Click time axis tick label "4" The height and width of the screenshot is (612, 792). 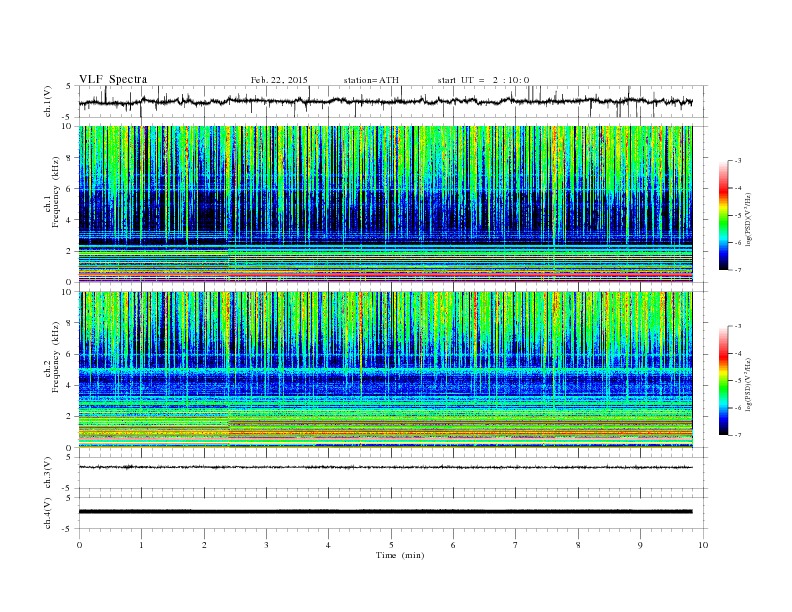click(x=329, y=545)
